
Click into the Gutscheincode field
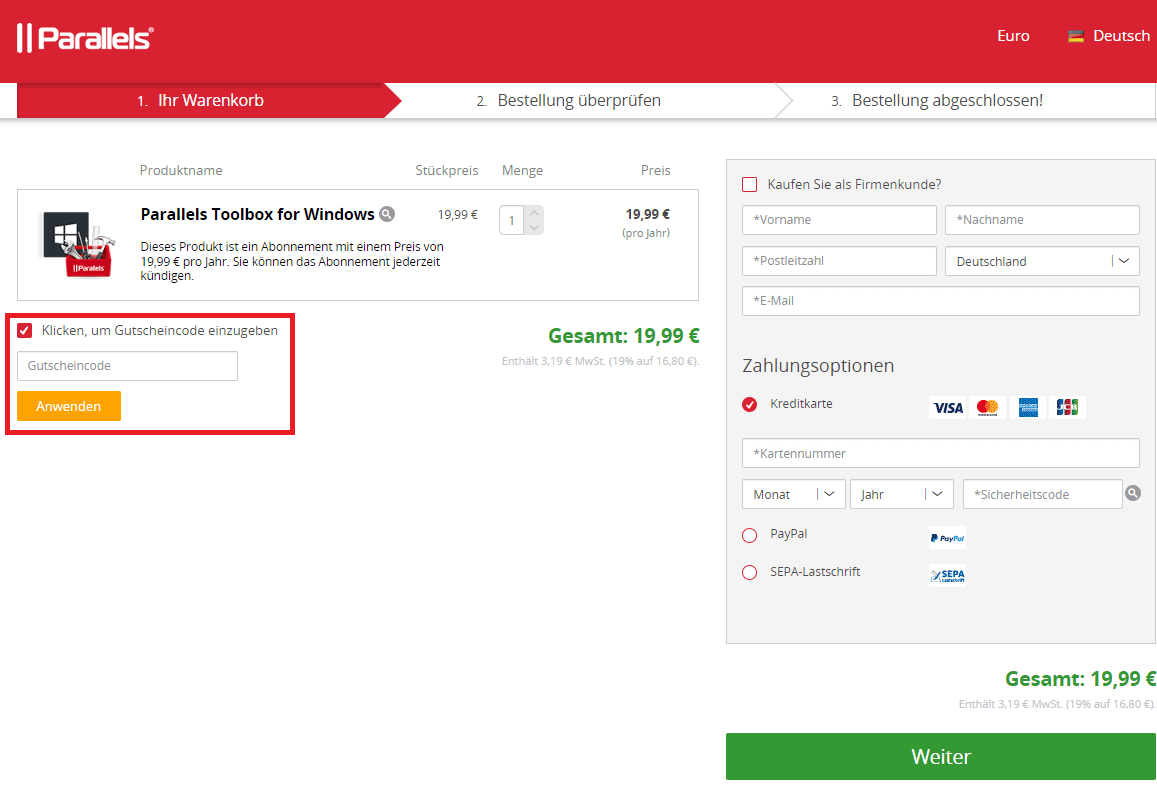pos(128,366)
